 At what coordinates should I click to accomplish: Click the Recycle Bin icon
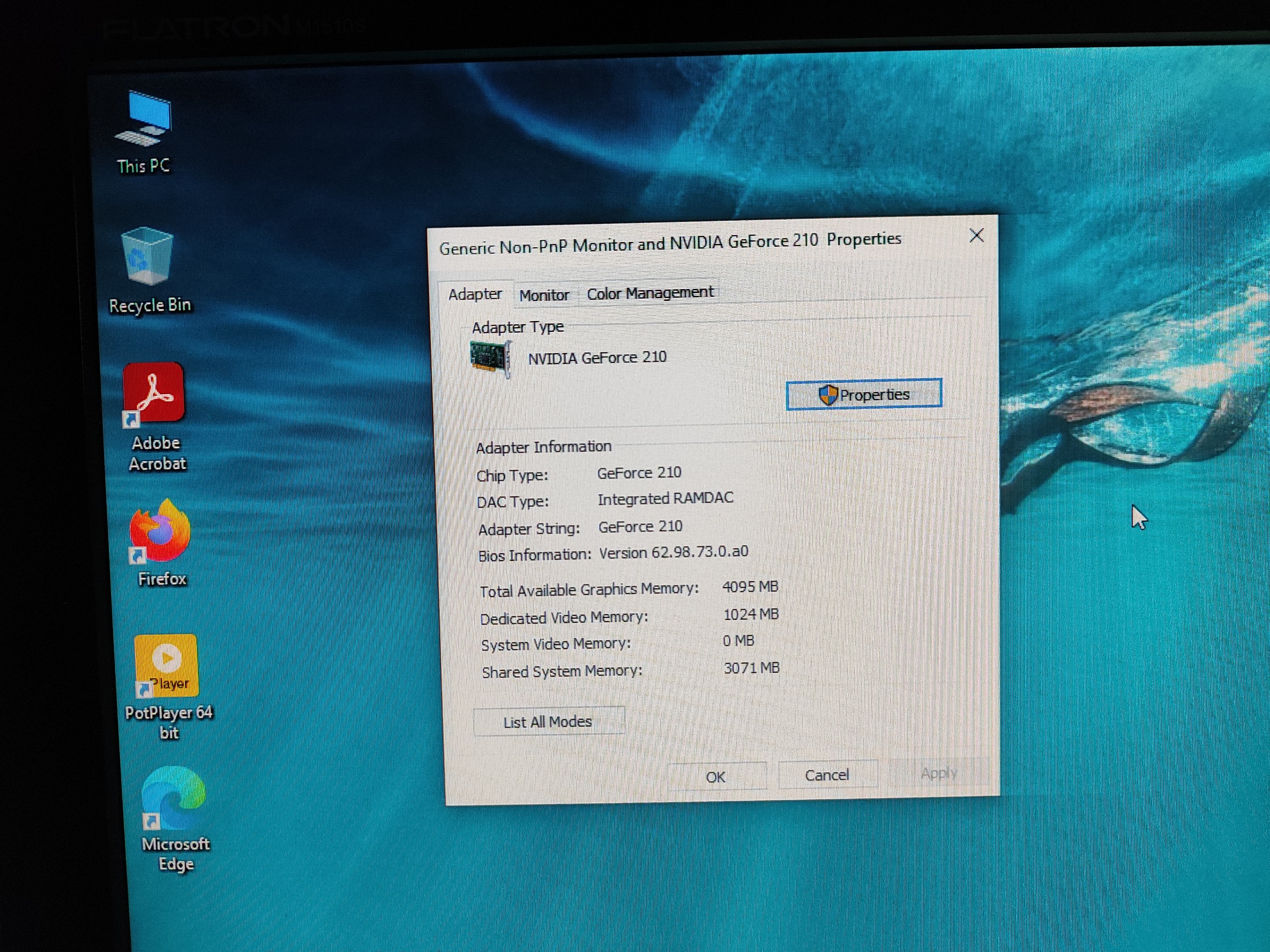point(147,256)
